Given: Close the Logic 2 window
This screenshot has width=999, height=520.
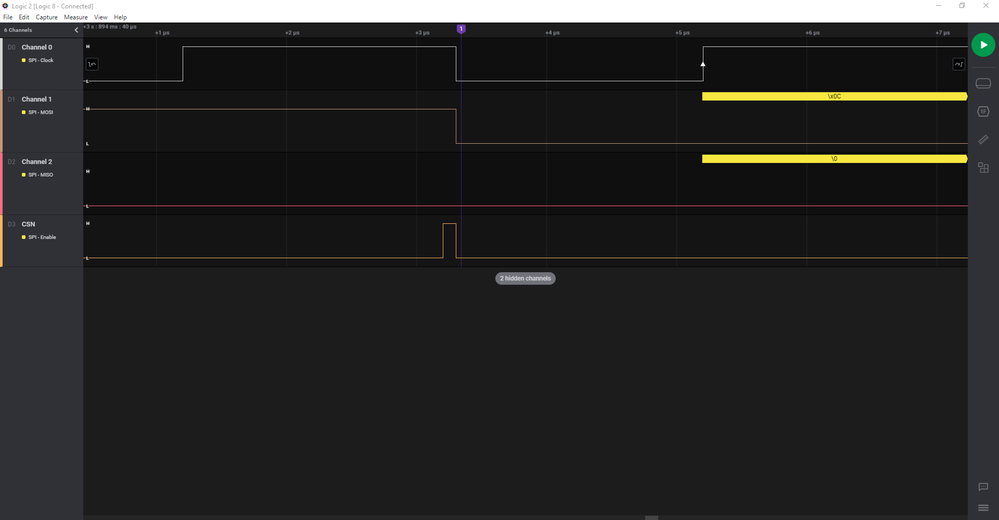Looking at the screenshot, I should [x=986, y=6].
